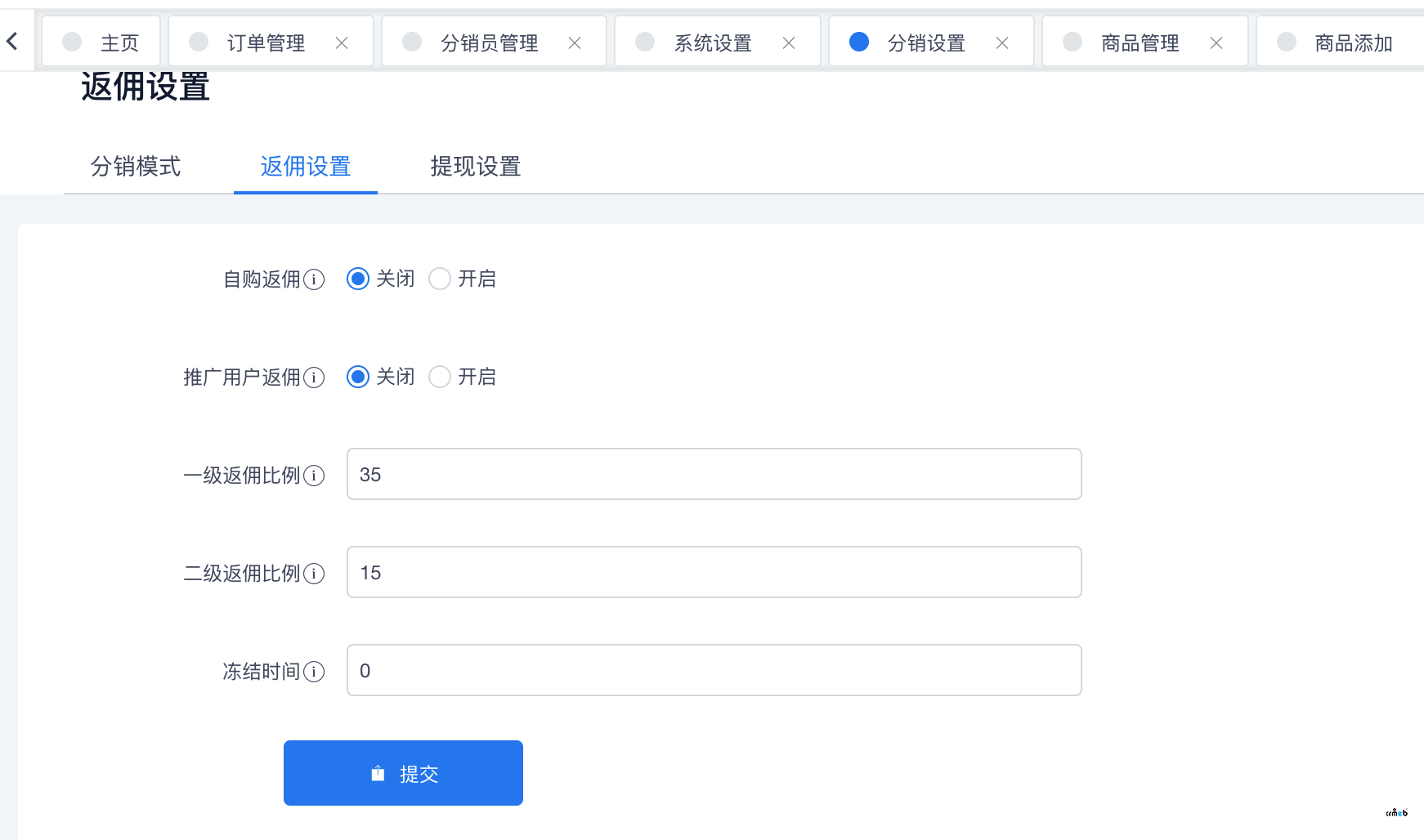
Task: Select the 返佣设置 sub-tab
Action: coord(306,167)
